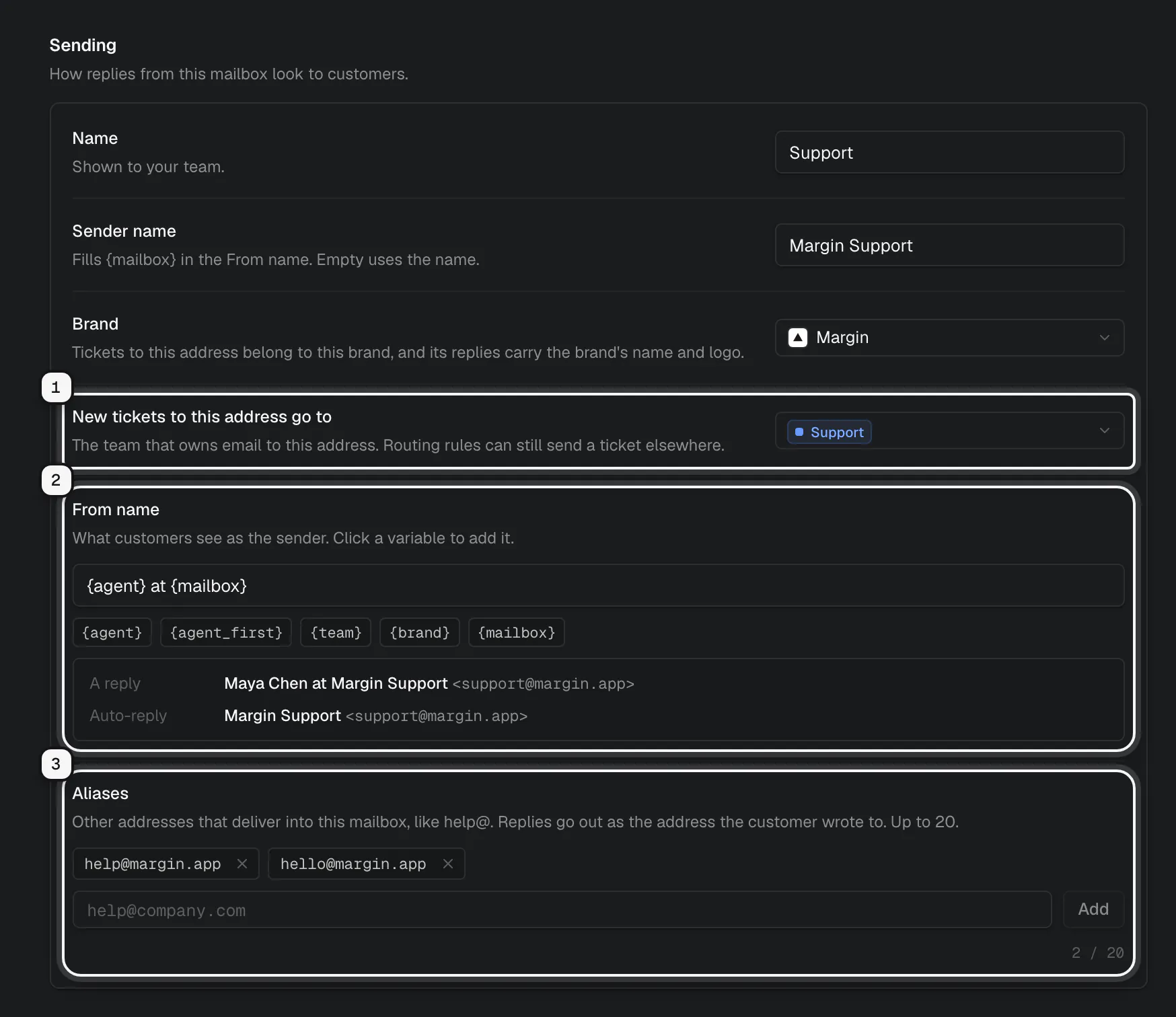The height and width of the screenshot is (1017, 1176).
Task: Click the 'Aliases' label
Action: [100, 794]
